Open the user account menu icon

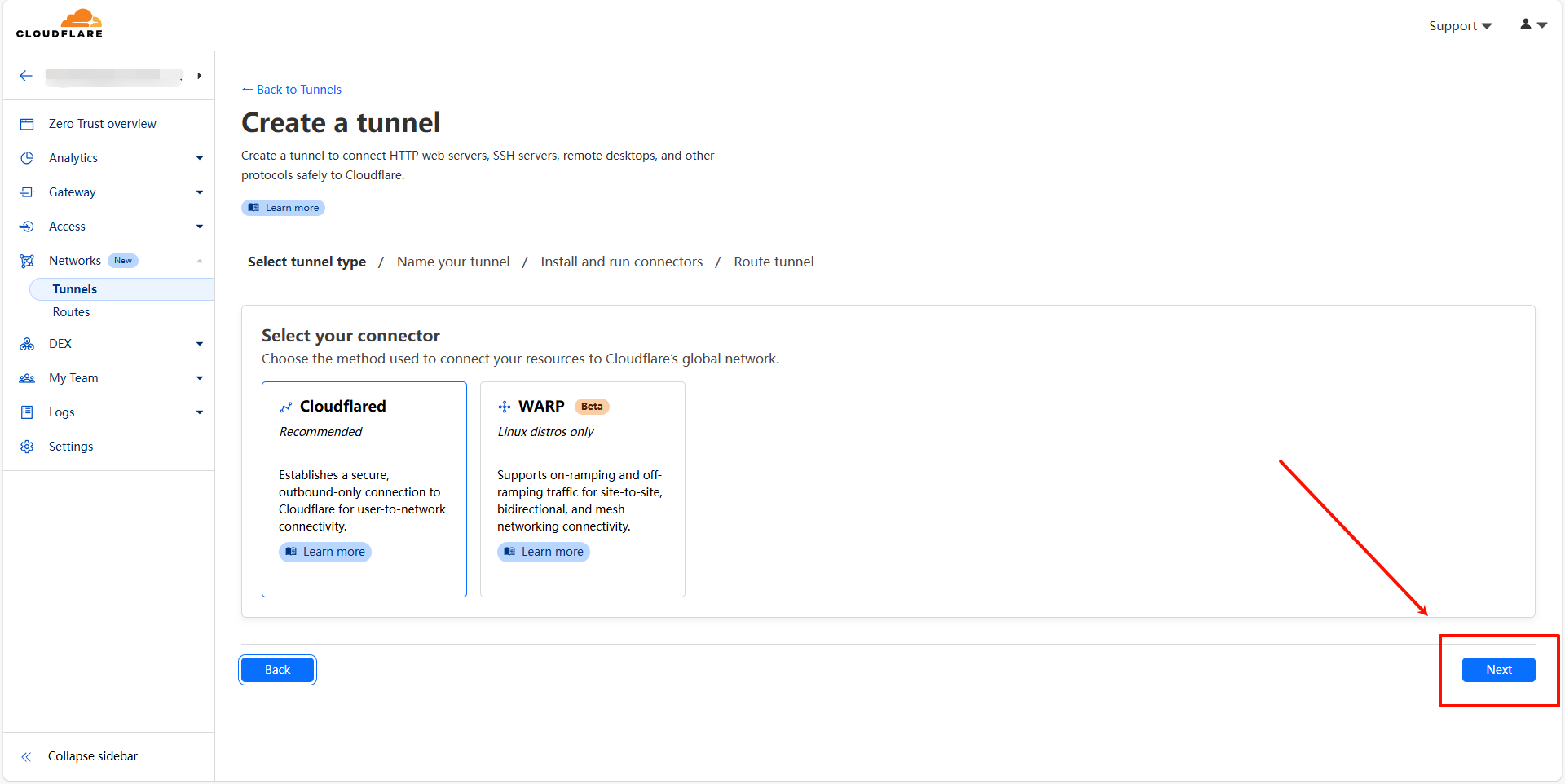click(x=1532, y=25)
